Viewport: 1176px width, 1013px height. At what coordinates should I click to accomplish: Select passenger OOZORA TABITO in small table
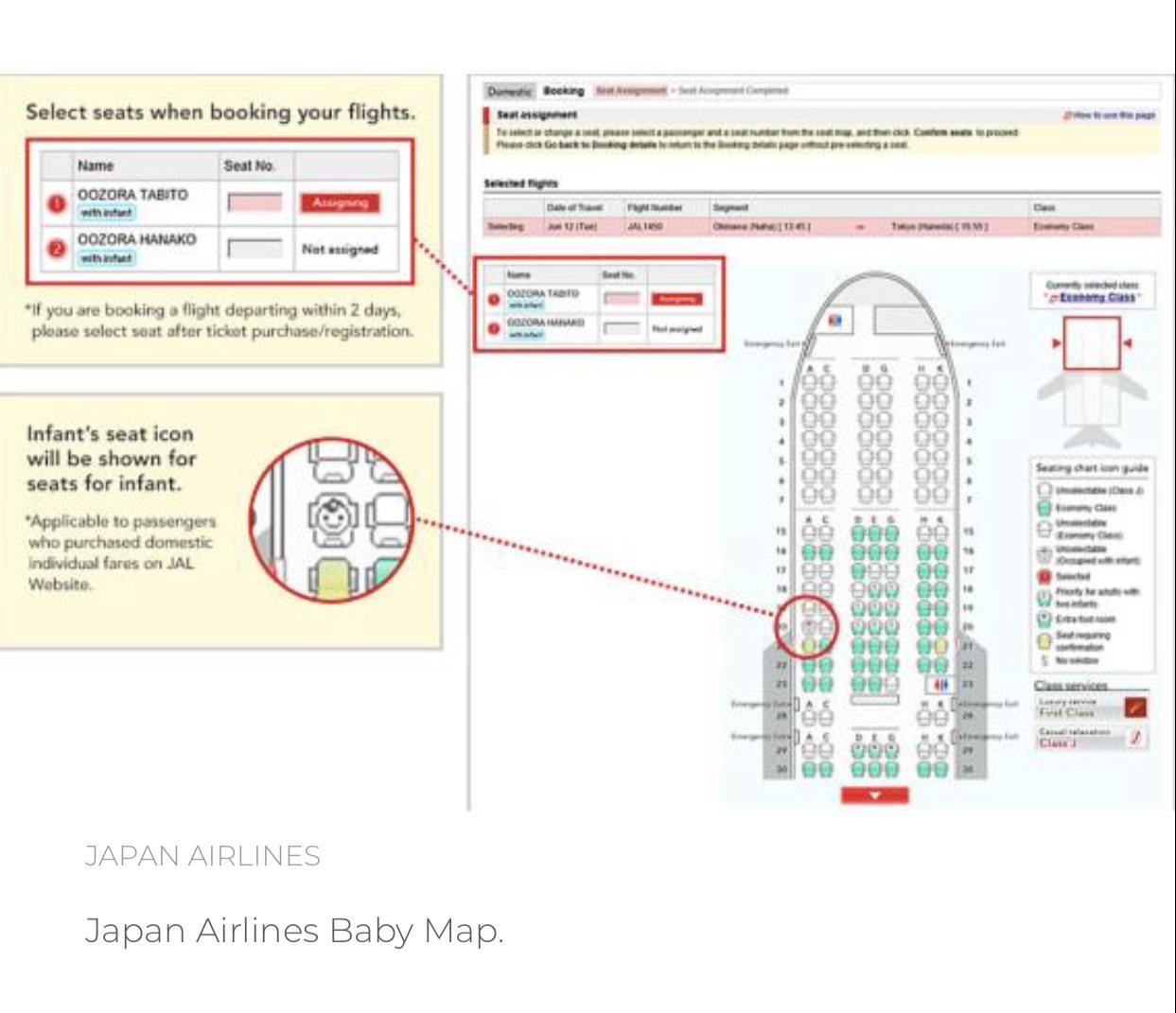[545, 294]
